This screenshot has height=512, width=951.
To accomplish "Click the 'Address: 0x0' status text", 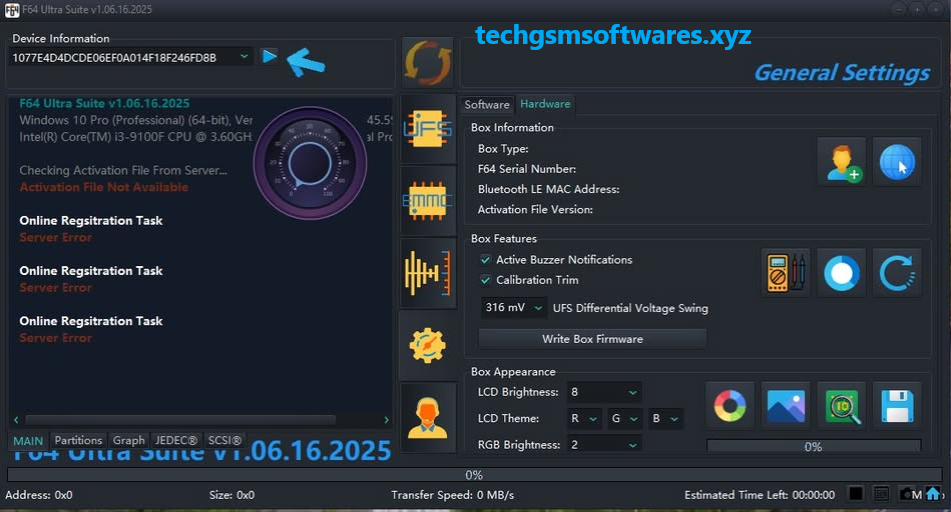I will pyautogui.click(x=39, y=495).
